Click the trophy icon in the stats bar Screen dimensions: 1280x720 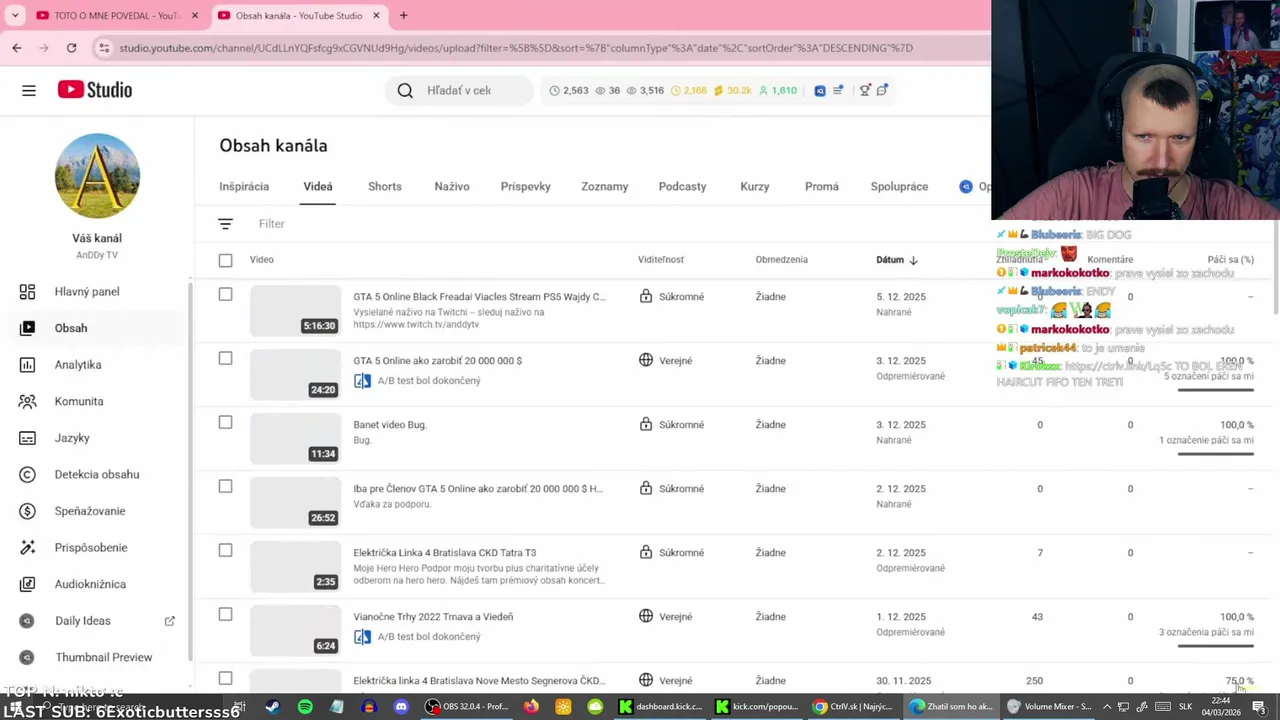pyautogui.click(x=865, y=90)
